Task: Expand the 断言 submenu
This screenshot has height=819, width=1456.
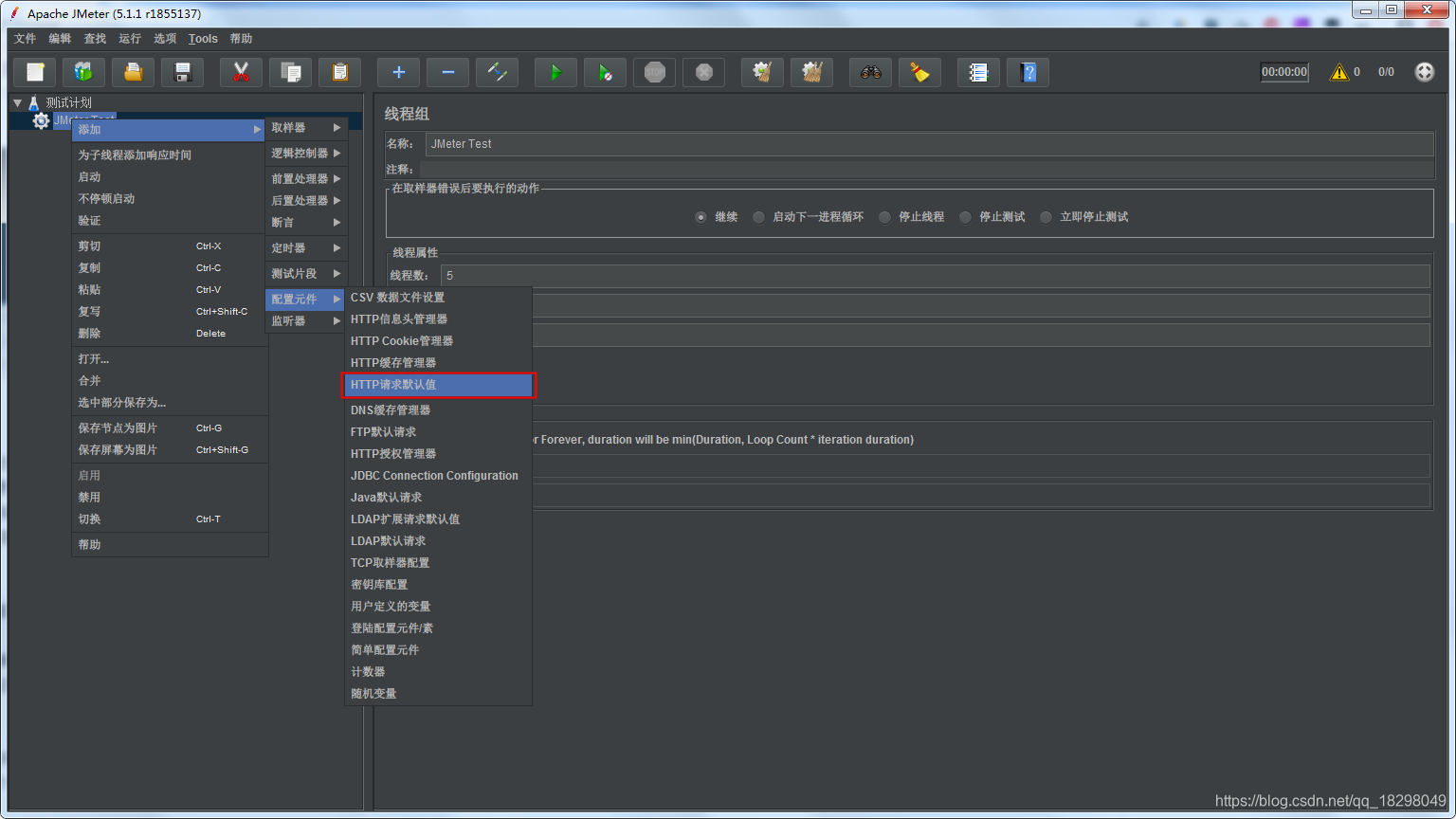Action: 306,223
